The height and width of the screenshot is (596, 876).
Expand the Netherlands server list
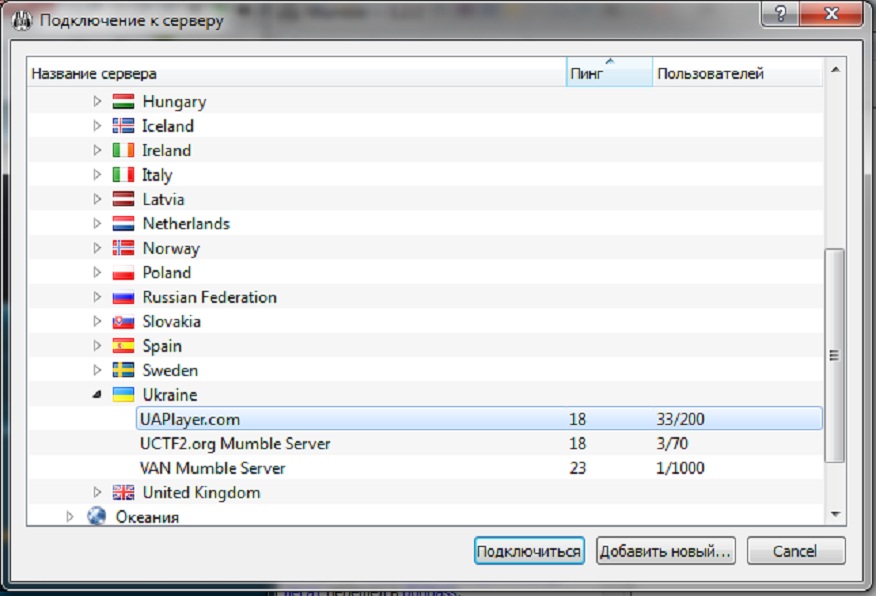[x=97, y=223]
